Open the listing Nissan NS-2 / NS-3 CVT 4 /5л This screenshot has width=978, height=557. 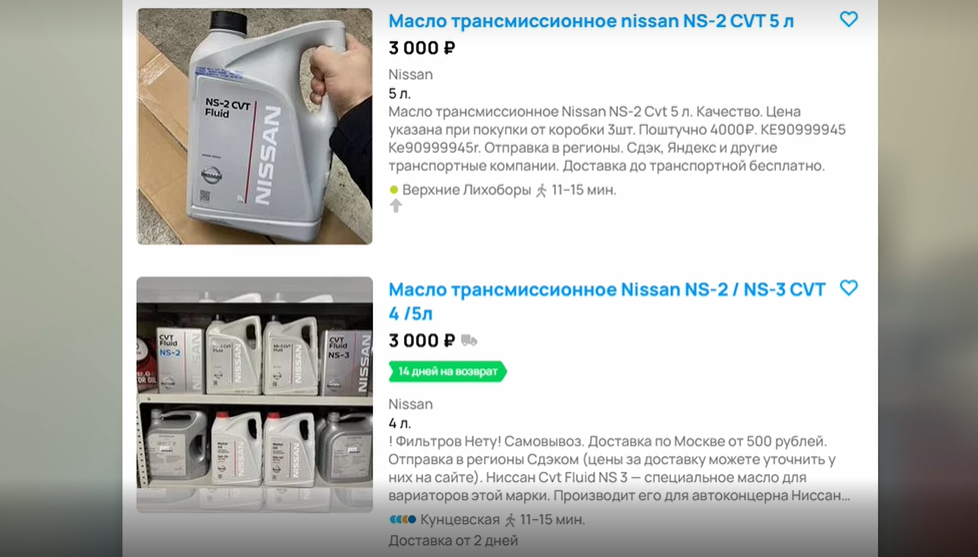click(607, 301)
